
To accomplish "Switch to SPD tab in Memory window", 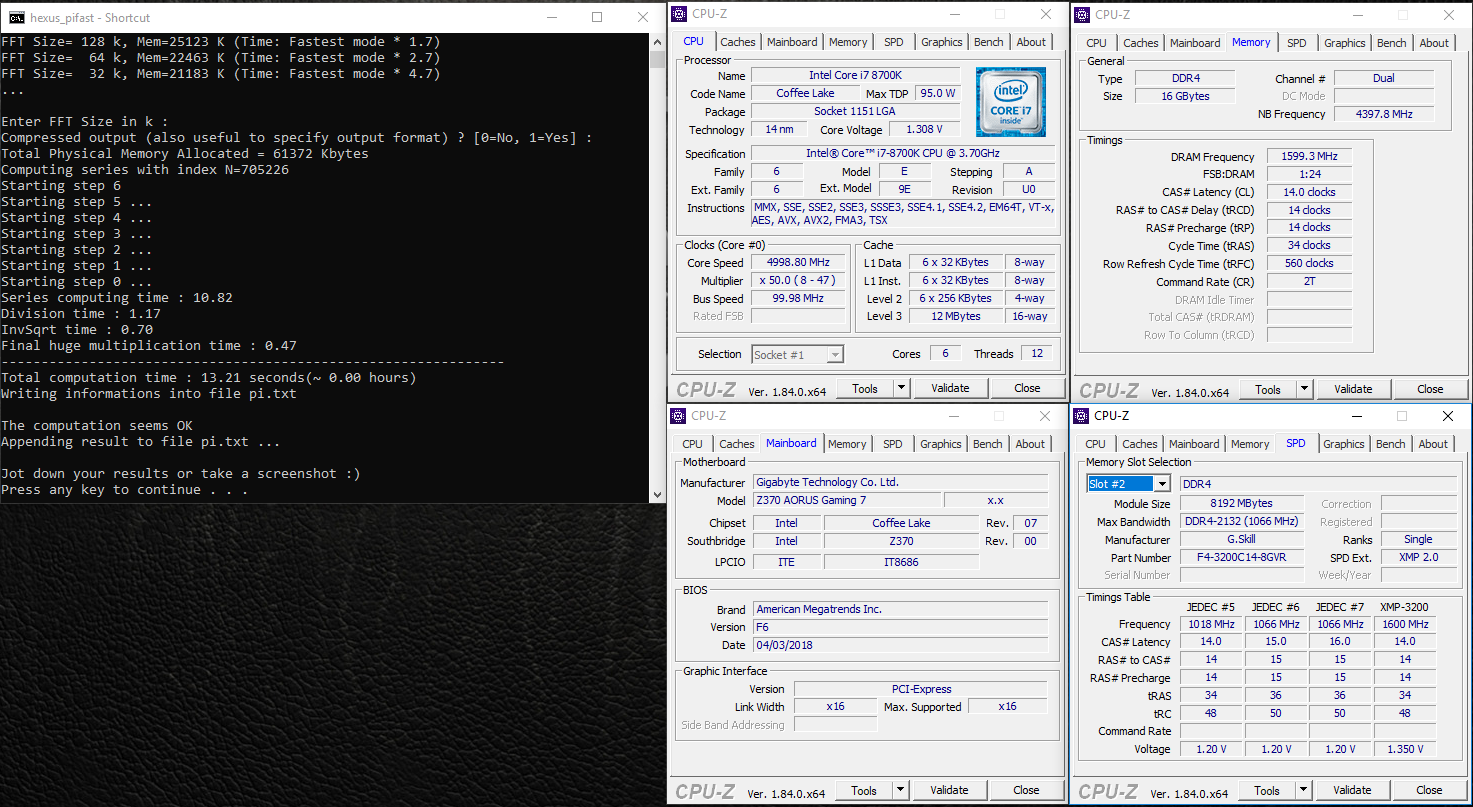I will pos(1296,43).
